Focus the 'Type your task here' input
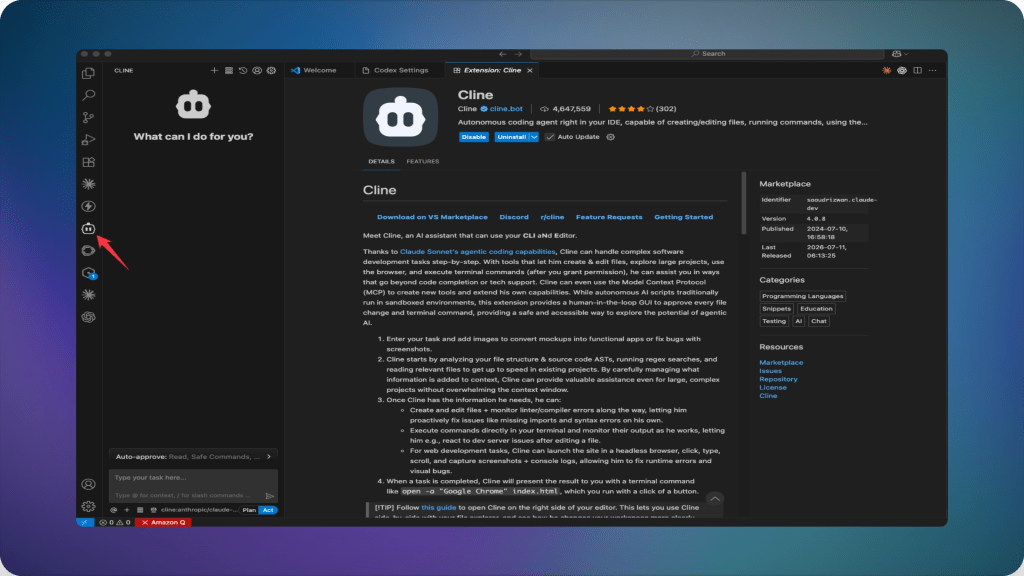Viewport: 1024px width, 576px height. pyautogui.click(x=193, y=478)
